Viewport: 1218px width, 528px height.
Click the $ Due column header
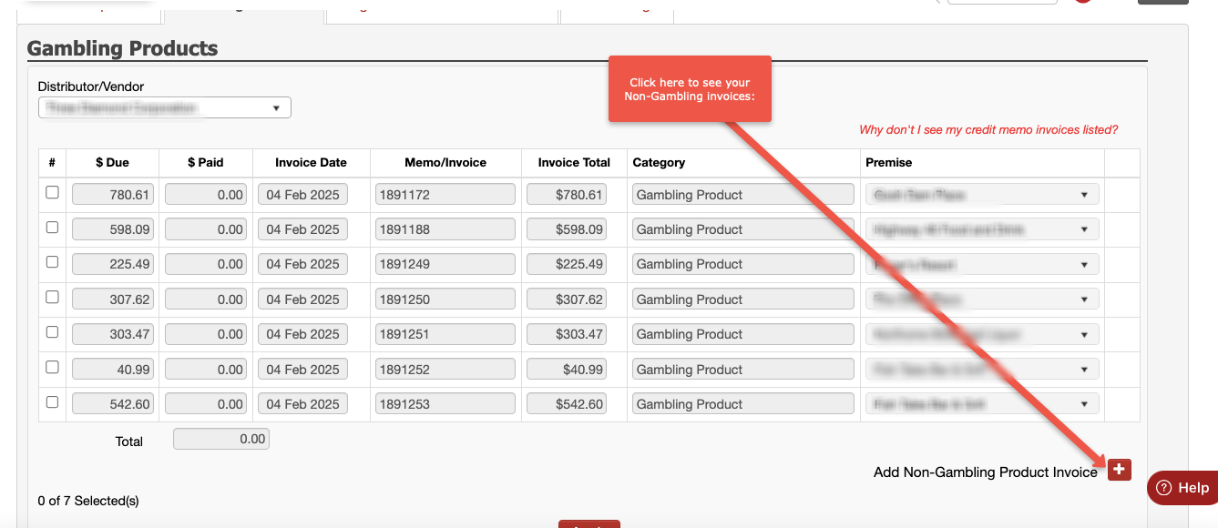[113, 162]
